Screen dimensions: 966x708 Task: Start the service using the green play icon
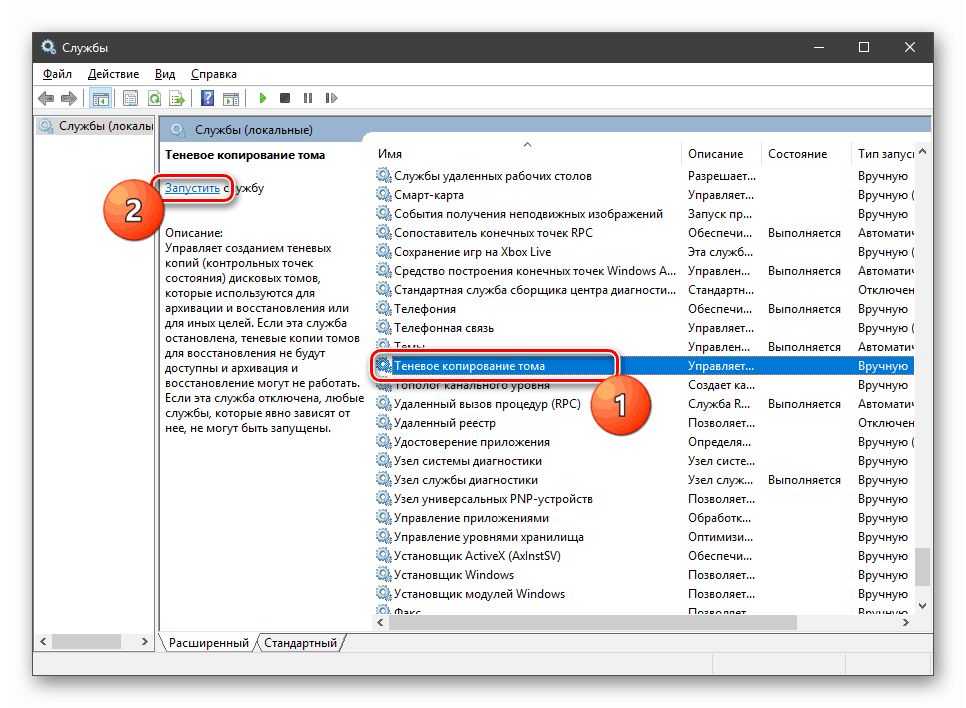point(262,97)
